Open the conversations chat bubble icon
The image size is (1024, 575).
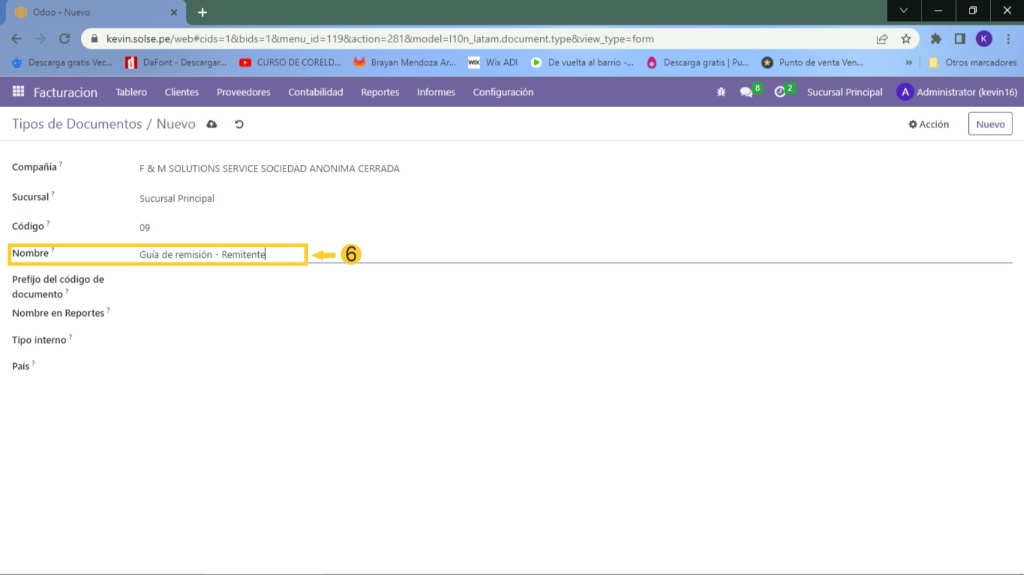click(x=746, y=92)
